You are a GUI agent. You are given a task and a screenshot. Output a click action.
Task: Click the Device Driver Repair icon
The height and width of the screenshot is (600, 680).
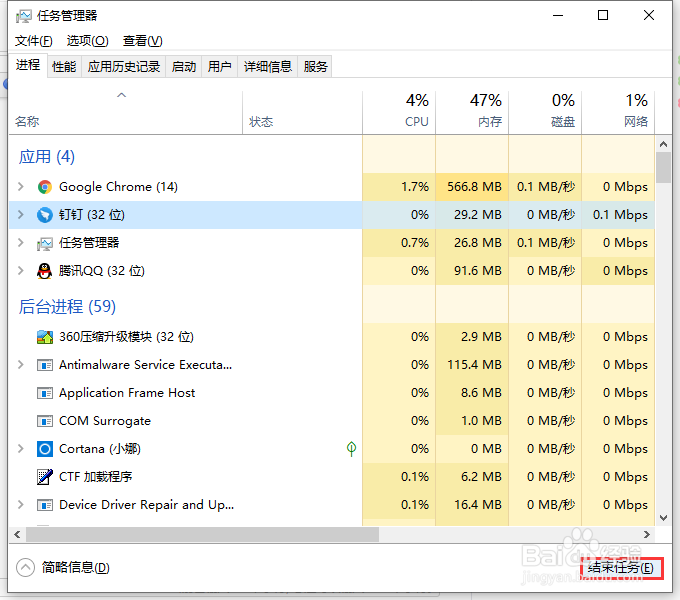click(x=45, y=505)
